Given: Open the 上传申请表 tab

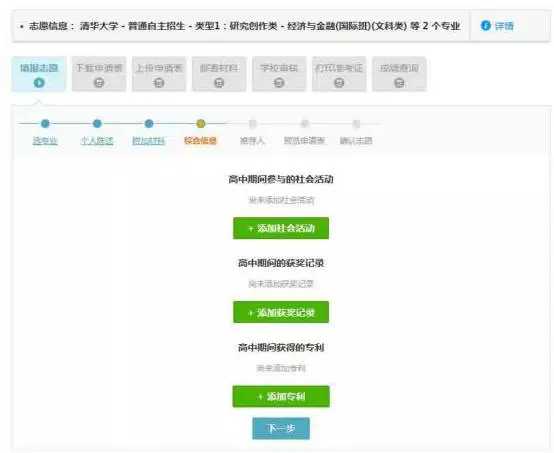Looking at the screenshot, I should (x=159, y=74).
